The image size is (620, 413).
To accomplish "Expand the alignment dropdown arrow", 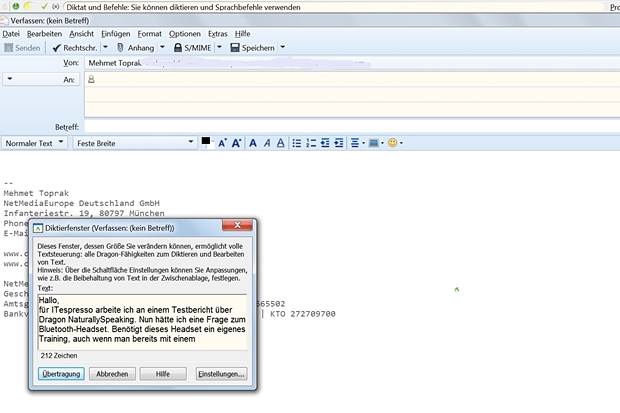I will click(363, 143).
